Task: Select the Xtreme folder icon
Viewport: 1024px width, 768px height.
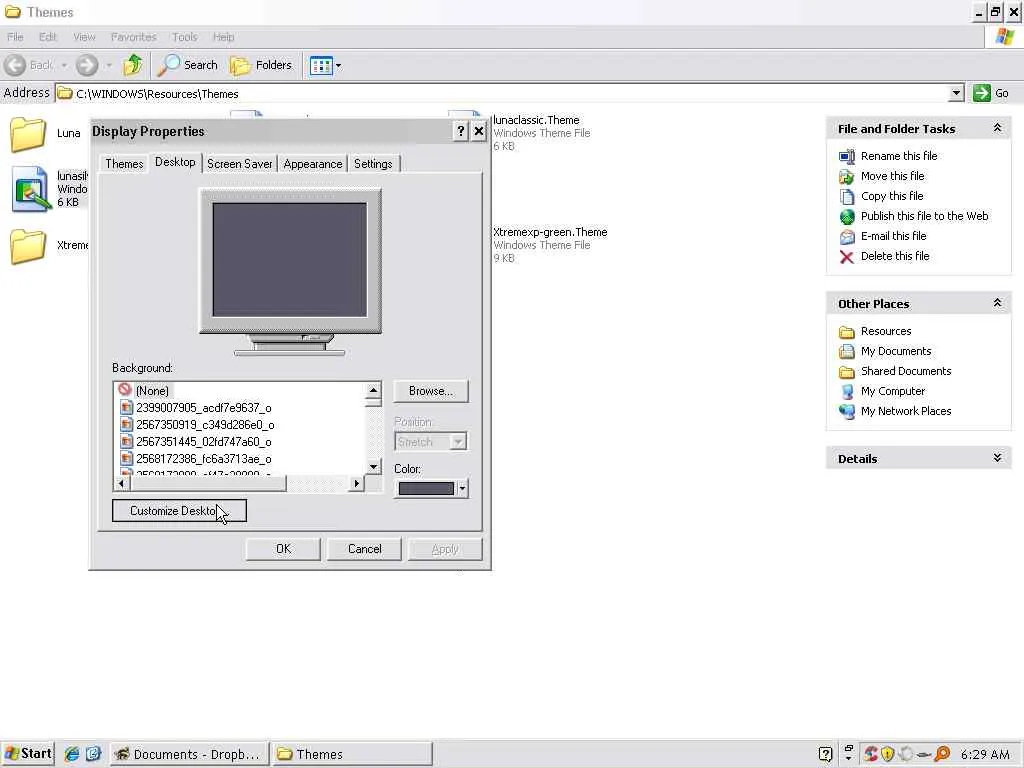Action: [x=27, y=246]
